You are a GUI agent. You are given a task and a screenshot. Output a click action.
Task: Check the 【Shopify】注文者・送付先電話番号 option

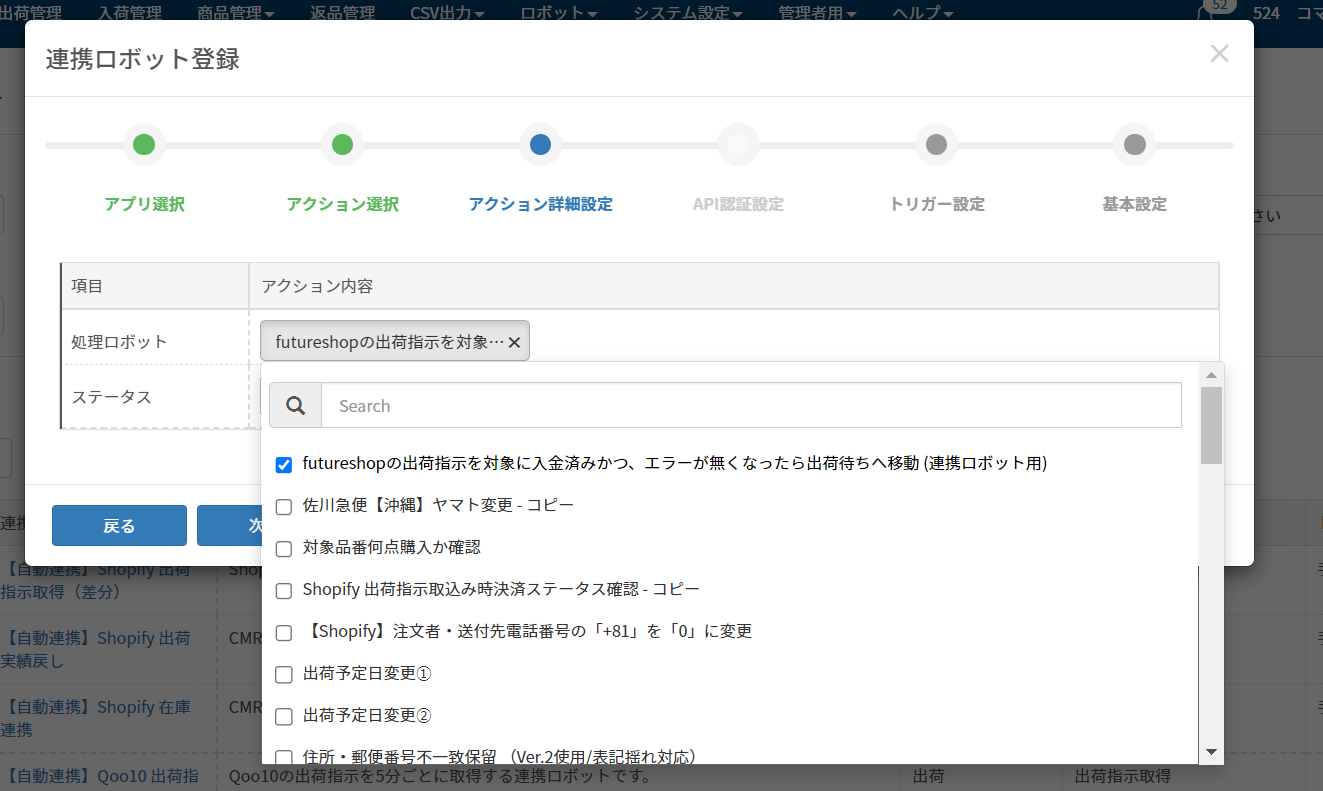pyautogui.click(x=284, y=632)
